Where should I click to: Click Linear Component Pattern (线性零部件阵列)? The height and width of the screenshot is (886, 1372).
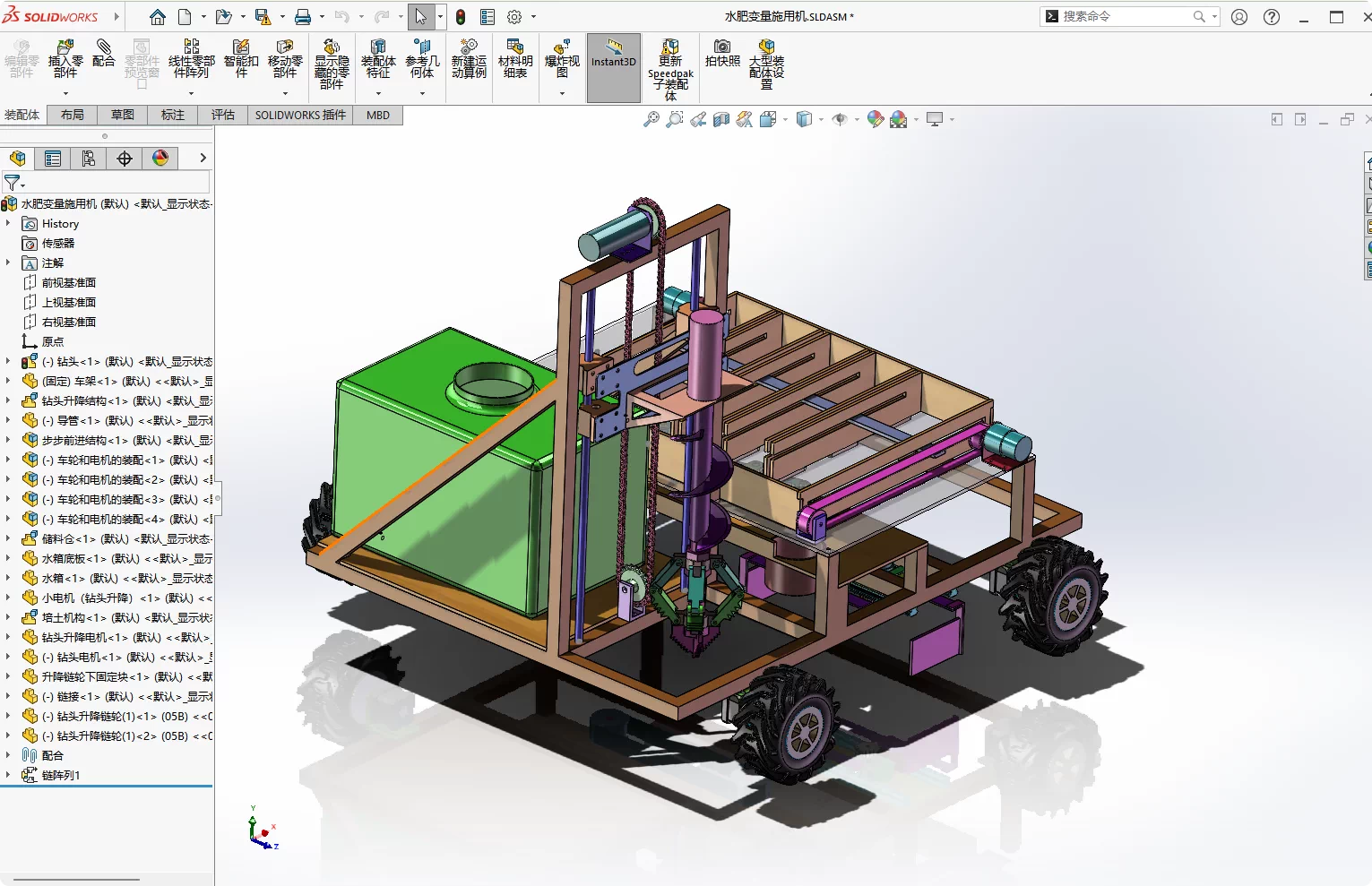tap(192, 58)
